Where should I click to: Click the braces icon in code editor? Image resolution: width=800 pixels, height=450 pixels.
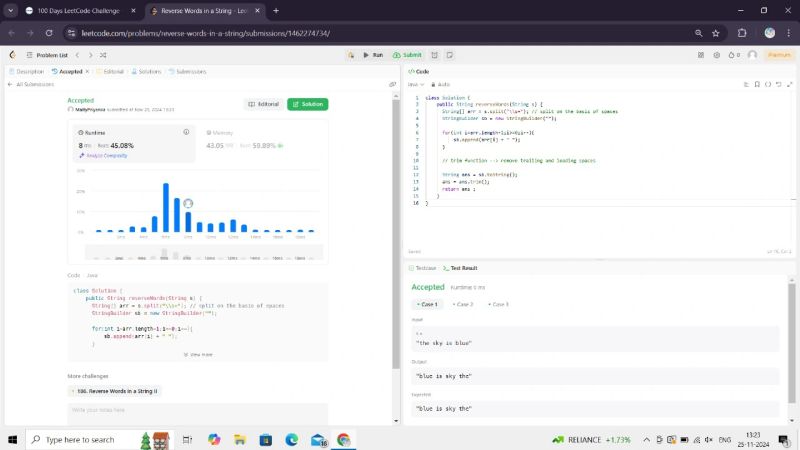point(768,85)
